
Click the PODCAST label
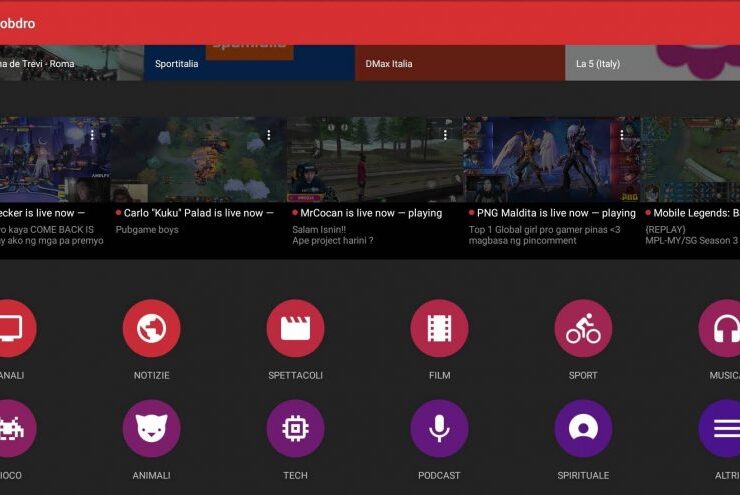[439, 476]
